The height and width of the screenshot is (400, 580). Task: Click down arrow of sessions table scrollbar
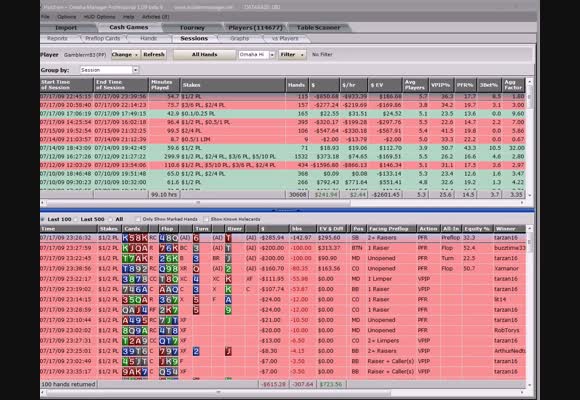[x=530, y=195]
